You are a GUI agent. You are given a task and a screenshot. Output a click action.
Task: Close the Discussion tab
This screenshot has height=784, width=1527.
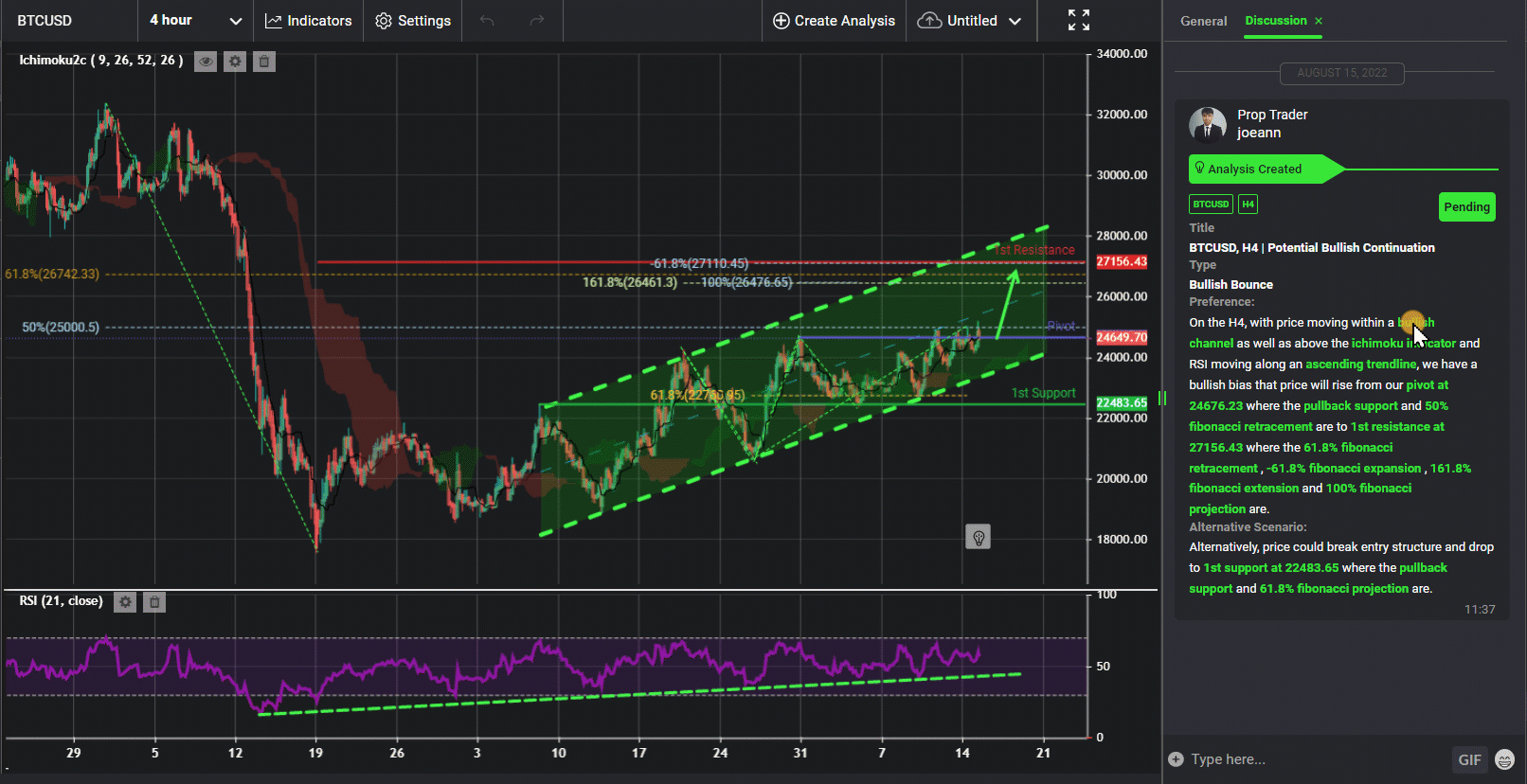coord(1319,21)
